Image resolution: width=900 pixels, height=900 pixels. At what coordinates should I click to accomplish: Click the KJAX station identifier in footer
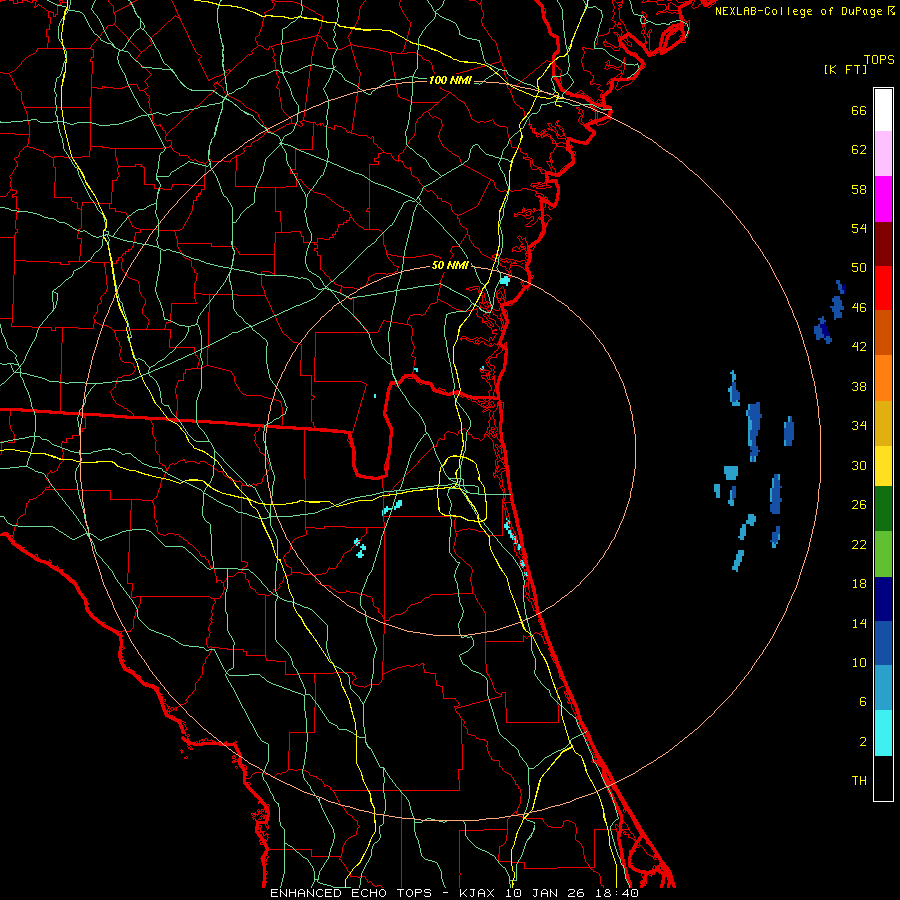[476, 893]
